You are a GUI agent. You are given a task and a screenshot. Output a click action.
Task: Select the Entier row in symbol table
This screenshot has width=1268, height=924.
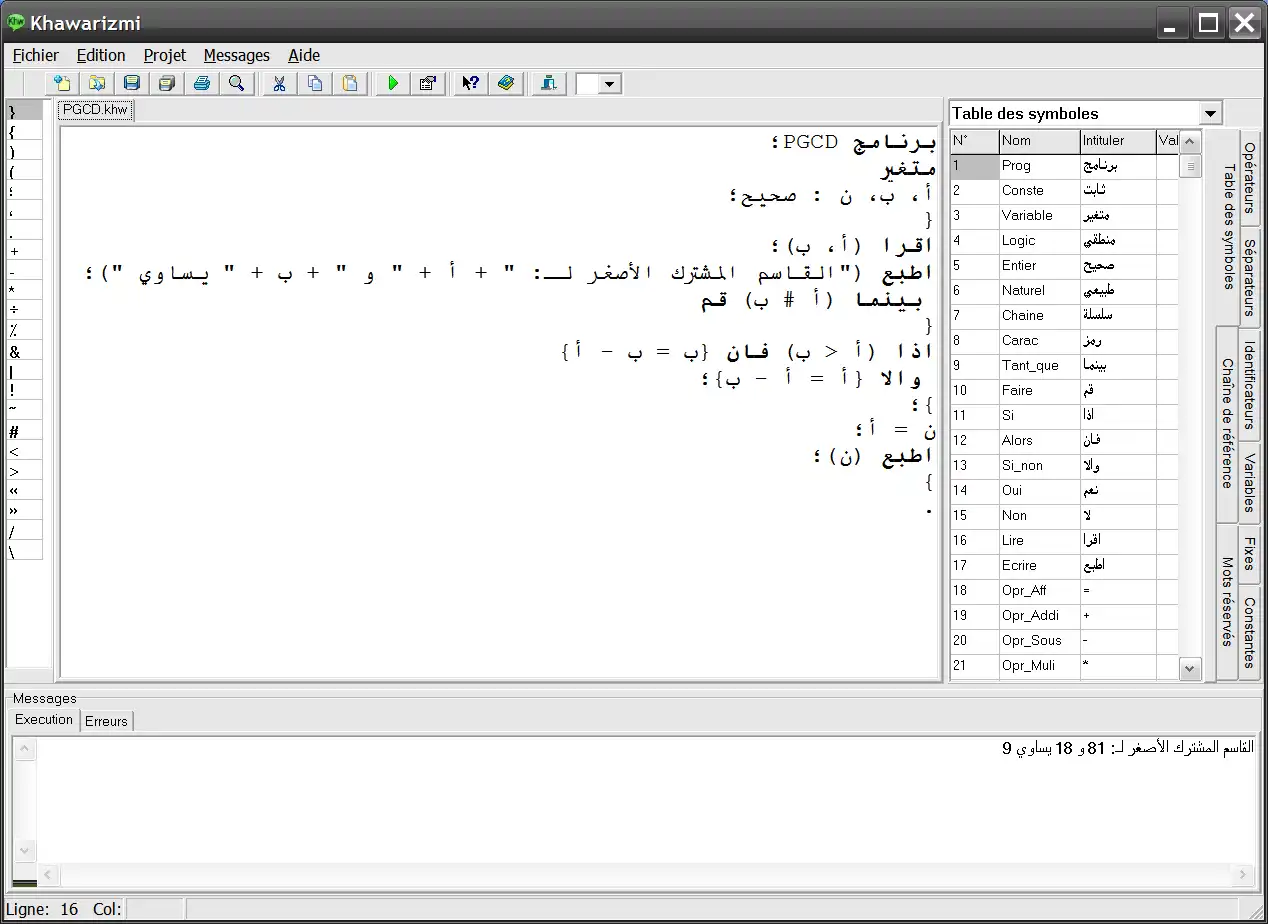click(1065, 266)
